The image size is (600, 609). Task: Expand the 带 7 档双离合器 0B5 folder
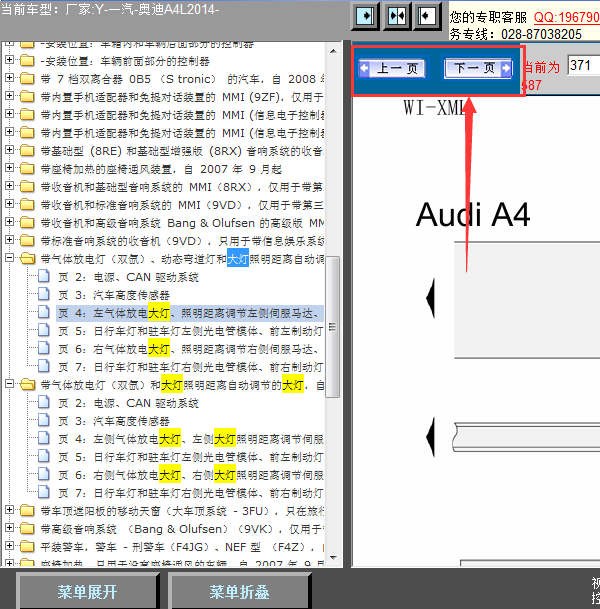click(9, 78)
